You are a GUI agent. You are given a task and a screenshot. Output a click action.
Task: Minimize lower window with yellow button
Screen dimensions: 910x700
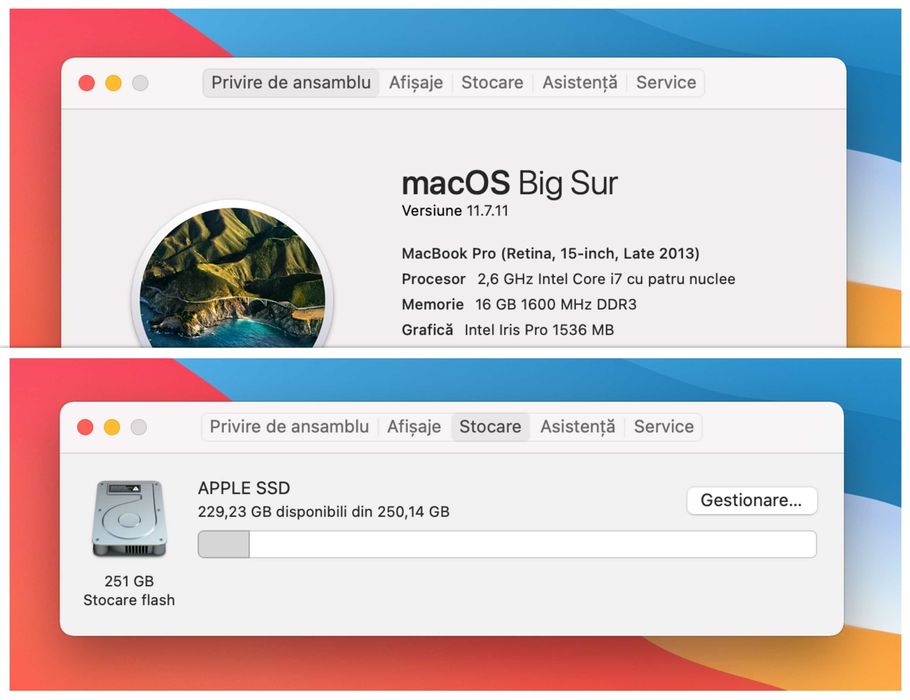[x=111, y=427]
